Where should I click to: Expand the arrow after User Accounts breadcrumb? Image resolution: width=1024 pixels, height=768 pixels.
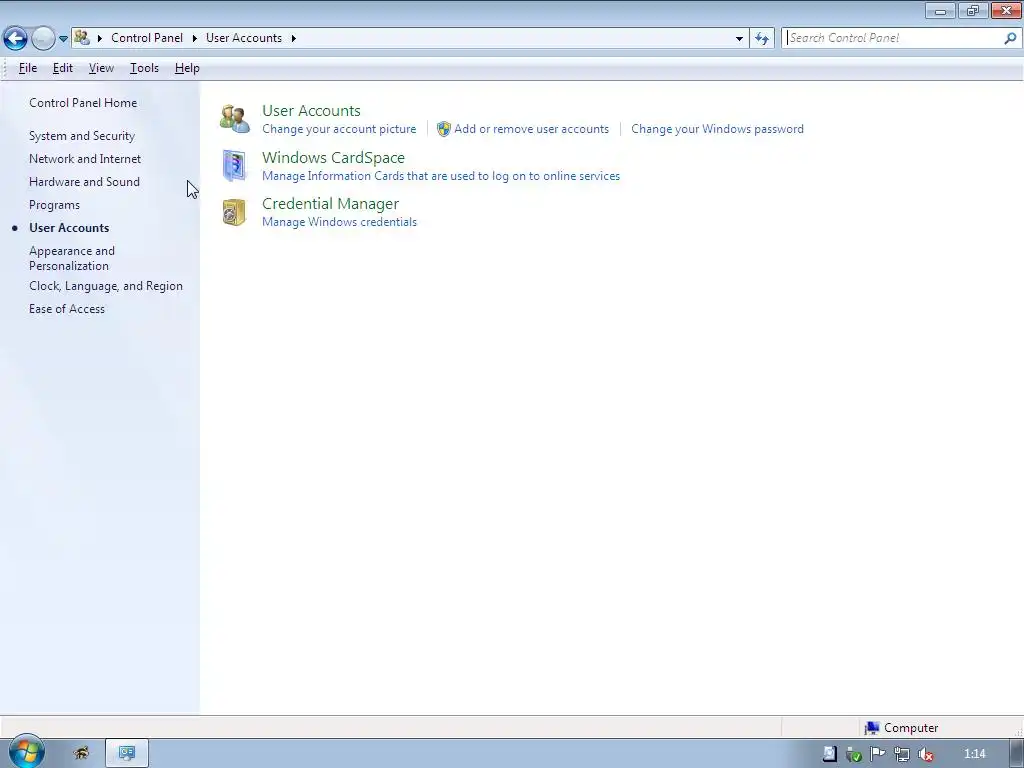(294, 39)
